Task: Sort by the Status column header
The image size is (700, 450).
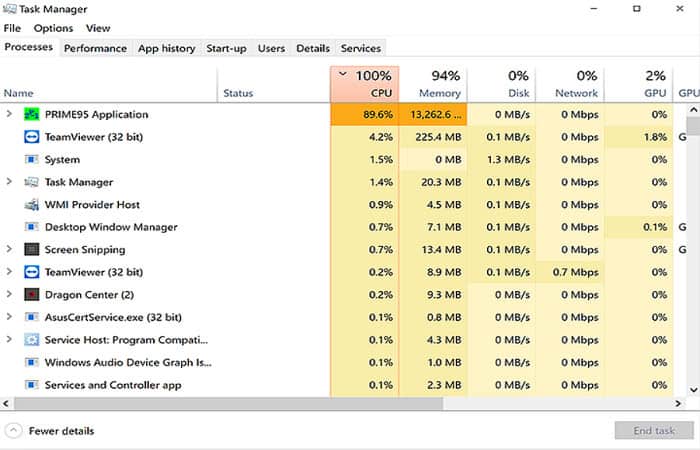Action: coord(274,84)
